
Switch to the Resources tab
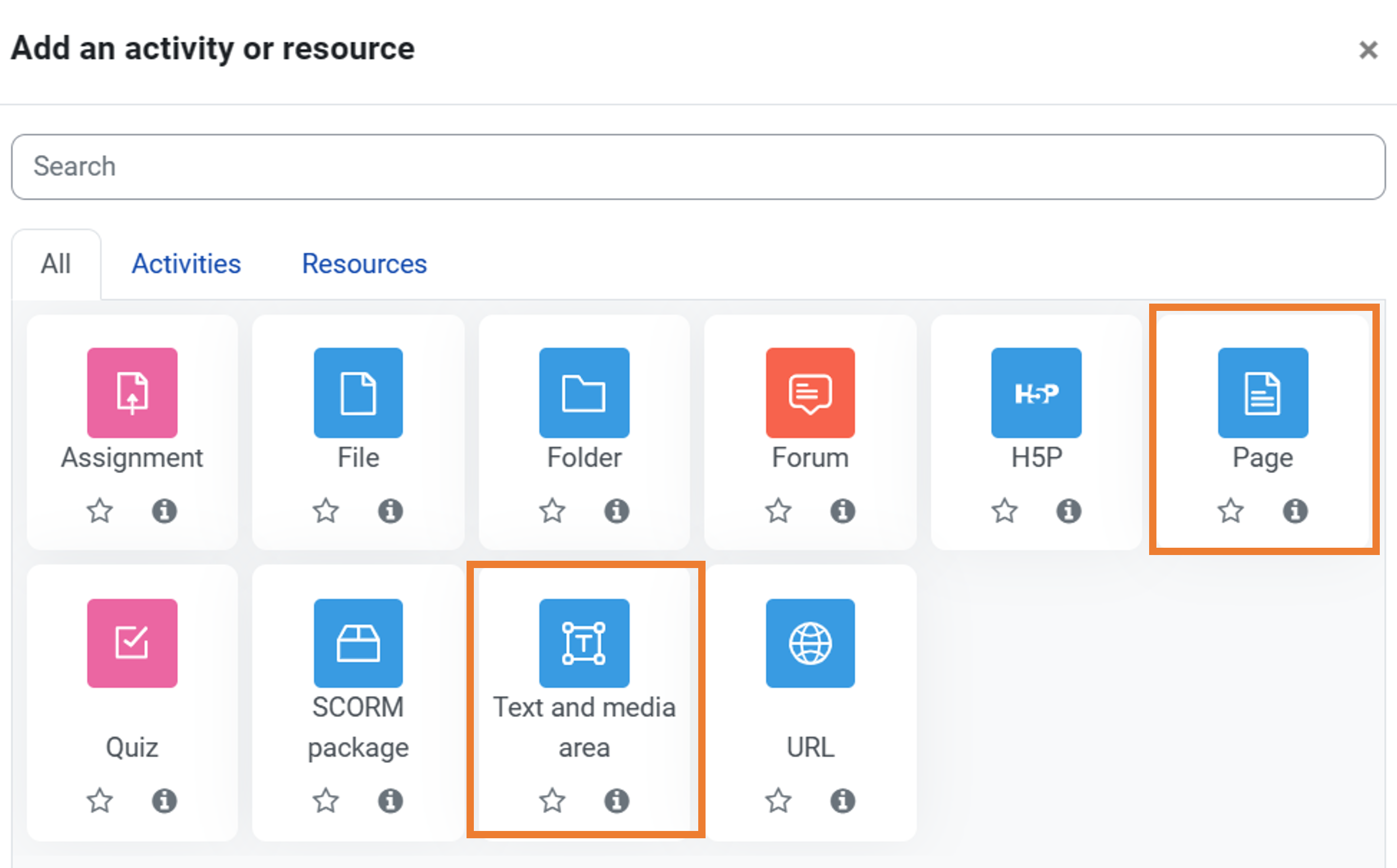click(x=364, y=264)
